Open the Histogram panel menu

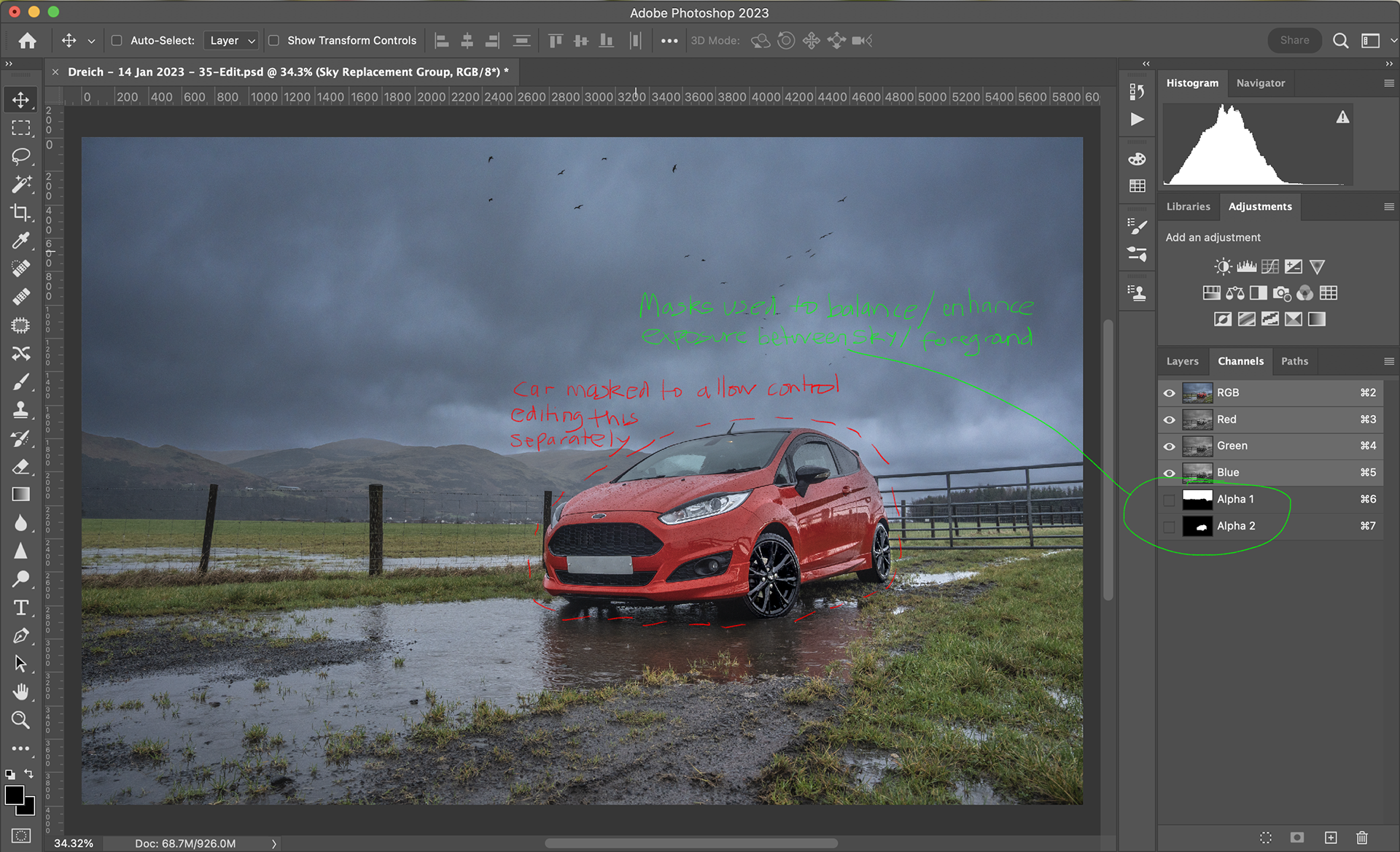click(1388, 83)
